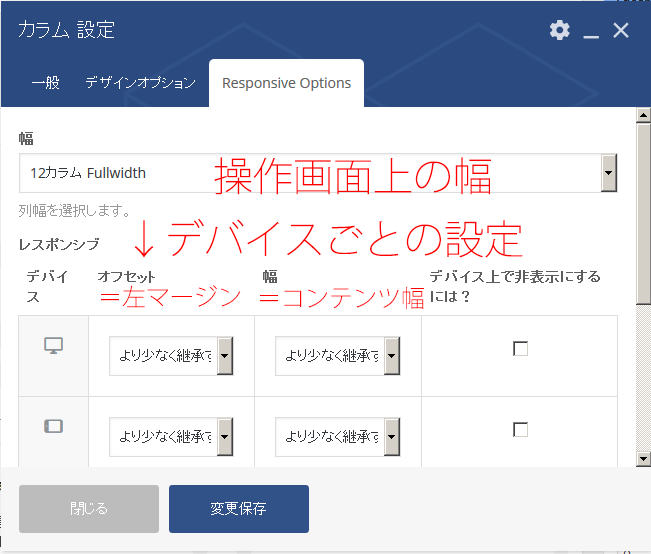Click the 変更保存 button
The image size is (651, 554).
(x=238, y=509)
